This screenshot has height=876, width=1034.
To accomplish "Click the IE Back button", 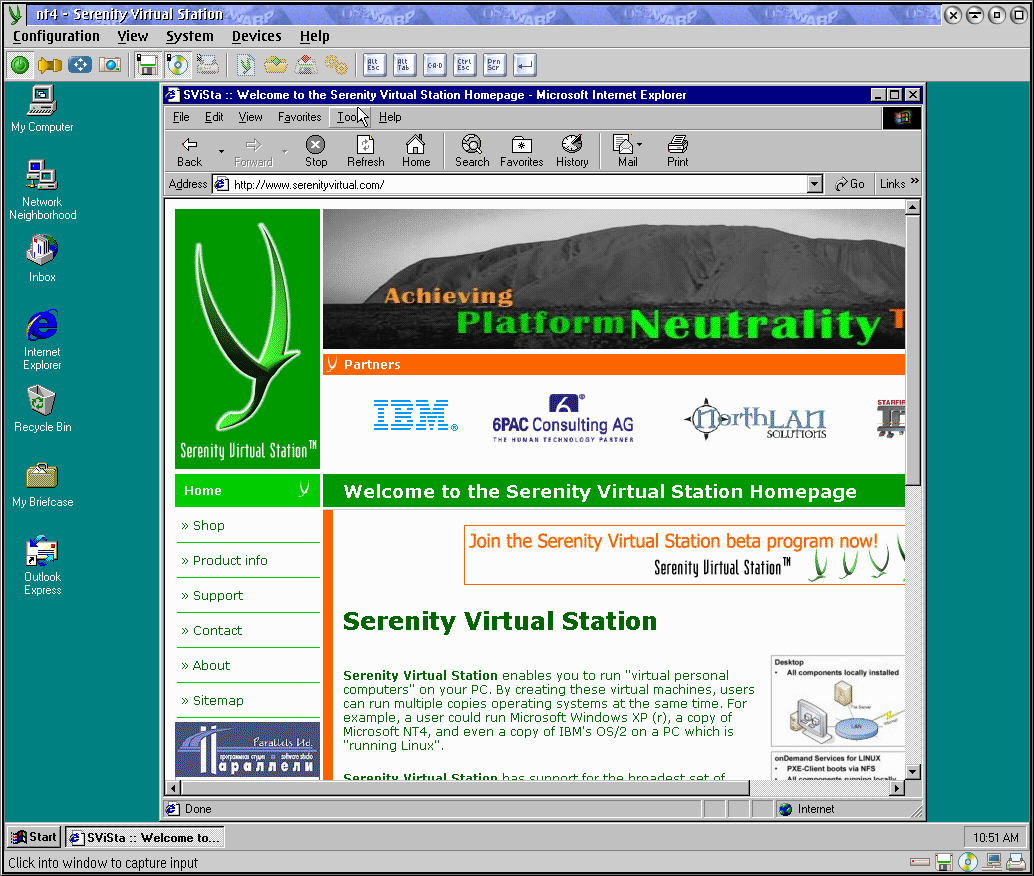I will [190, 151].
